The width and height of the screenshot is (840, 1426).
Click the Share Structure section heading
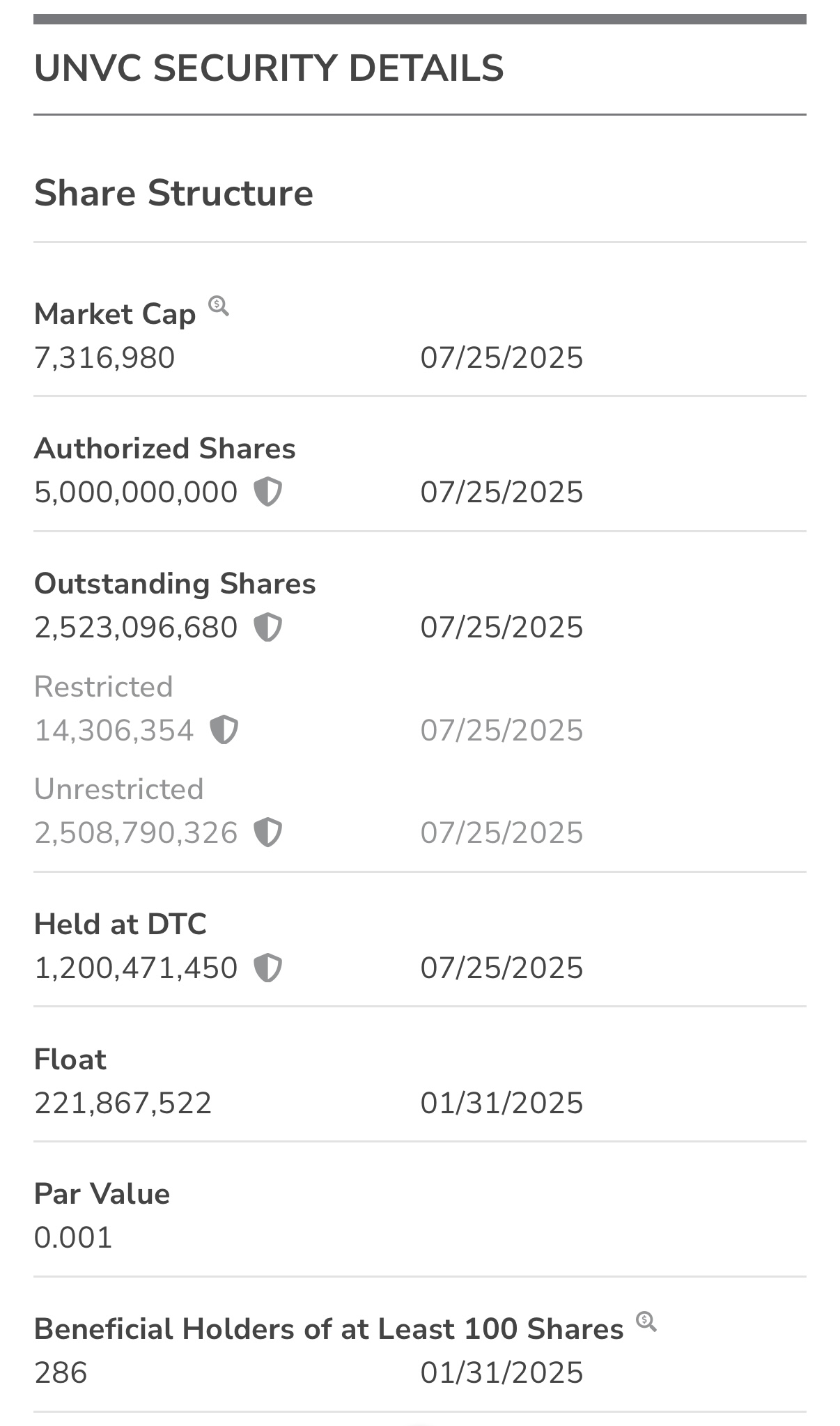[x=173, y=193]
